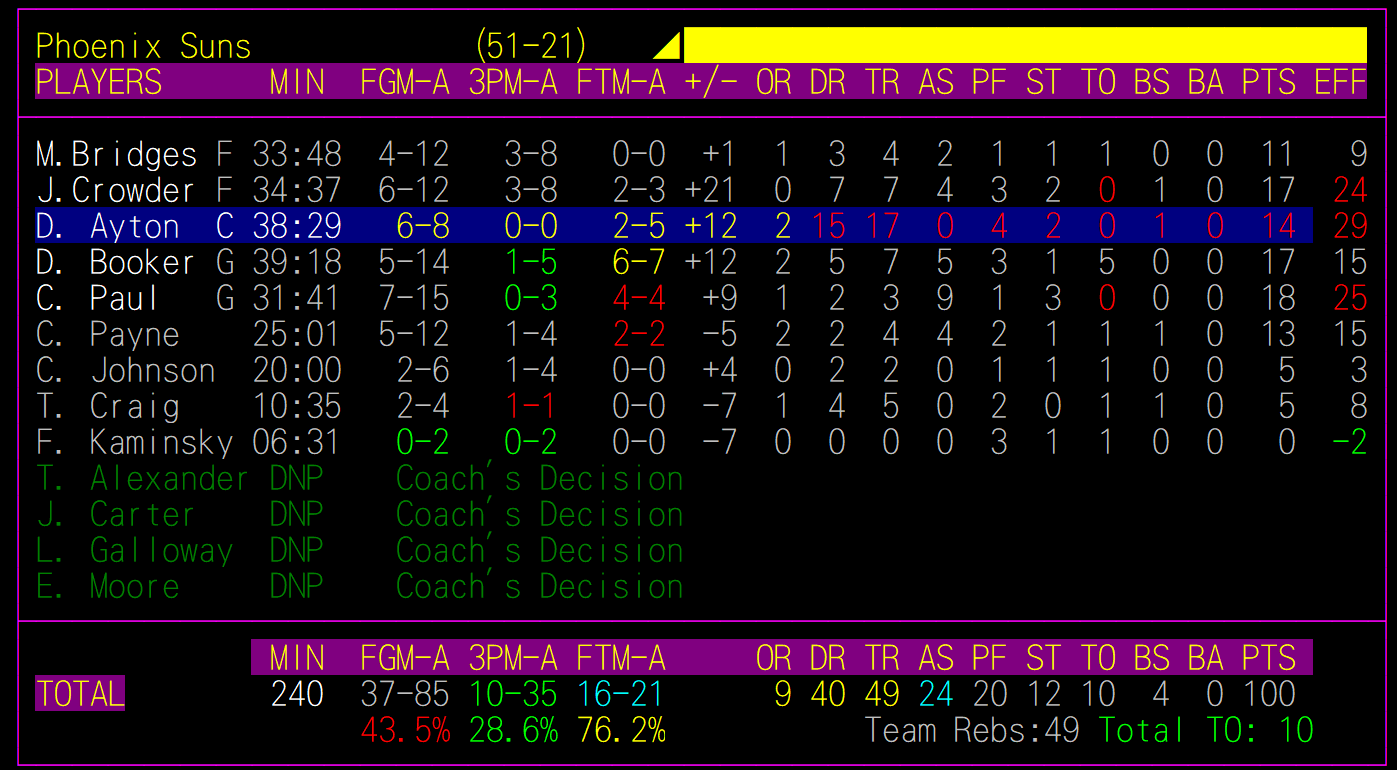Select the E. Moore DNP entry name
The height and width of the screenshot is (770, 1397).
107,586
